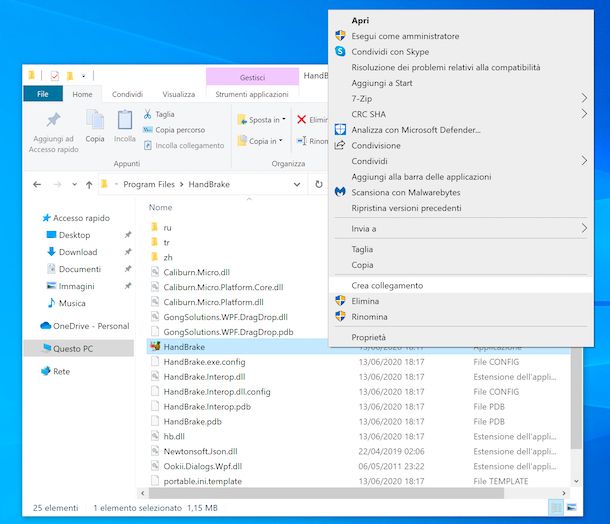Select Rete in navigation pane
Image resolution: width=610 pixels, height=524 pixels.
click(x=56, y=372)
